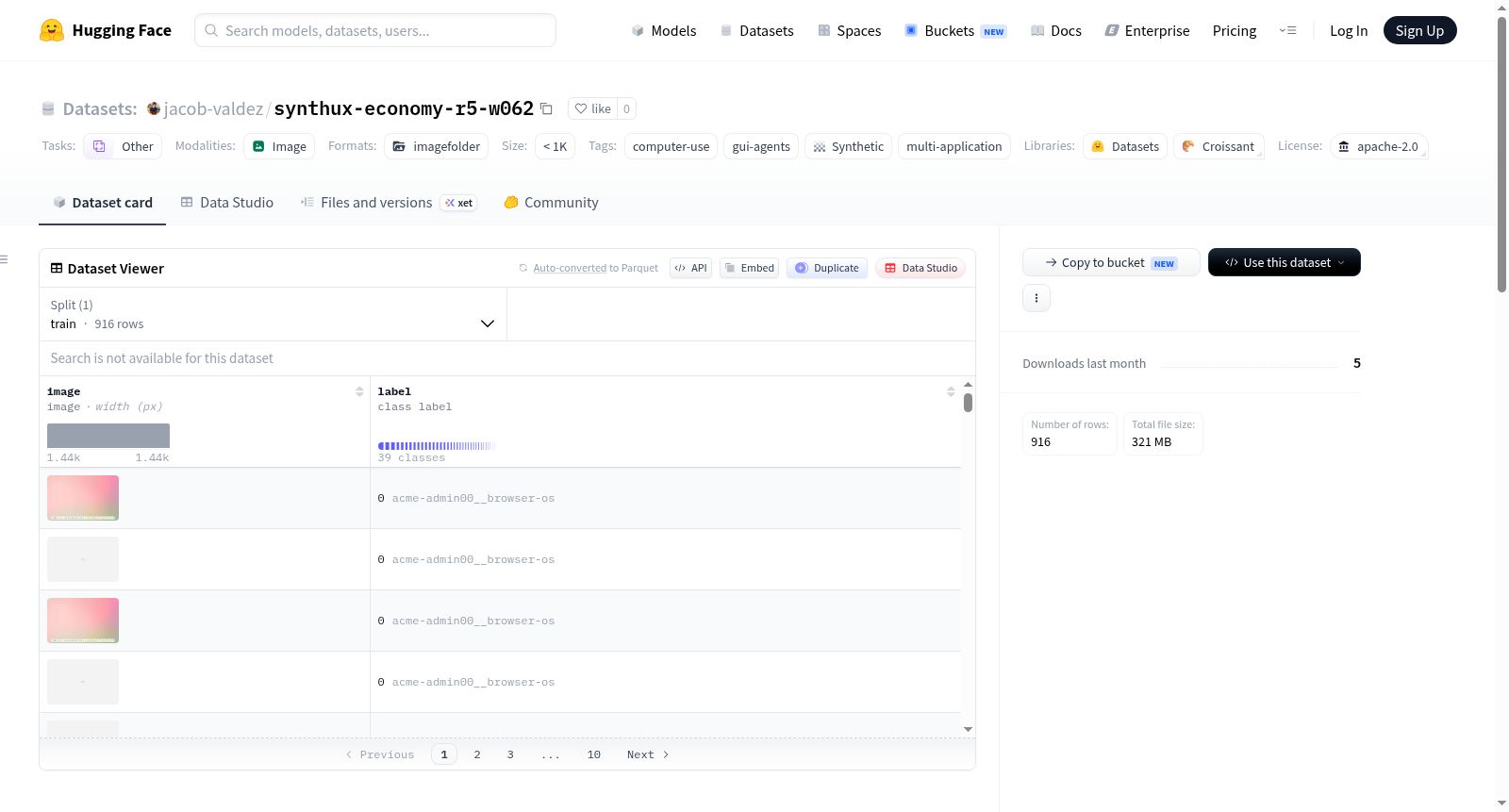Copy dataset to bucket
The height and width of the screenshot is (812, 1509).
coord(1111,262)
